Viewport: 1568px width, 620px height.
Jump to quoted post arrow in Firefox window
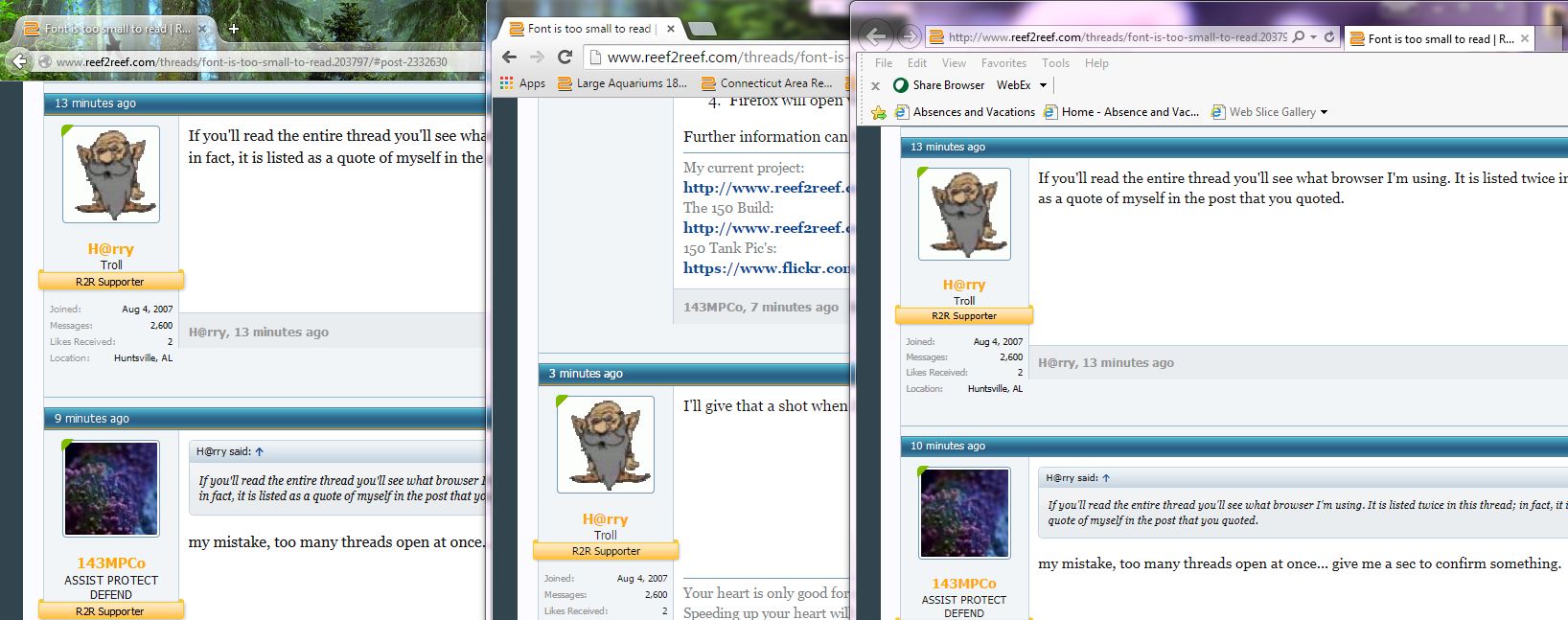tap(259, 451)
